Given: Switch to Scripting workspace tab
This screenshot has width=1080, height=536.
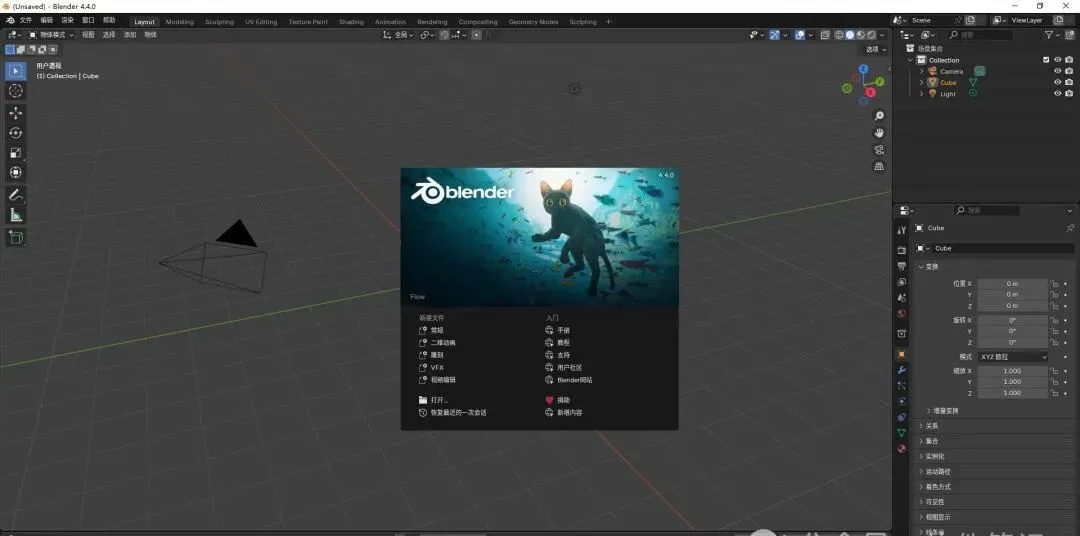Looking at the screenshot, I should coord(583,22).
